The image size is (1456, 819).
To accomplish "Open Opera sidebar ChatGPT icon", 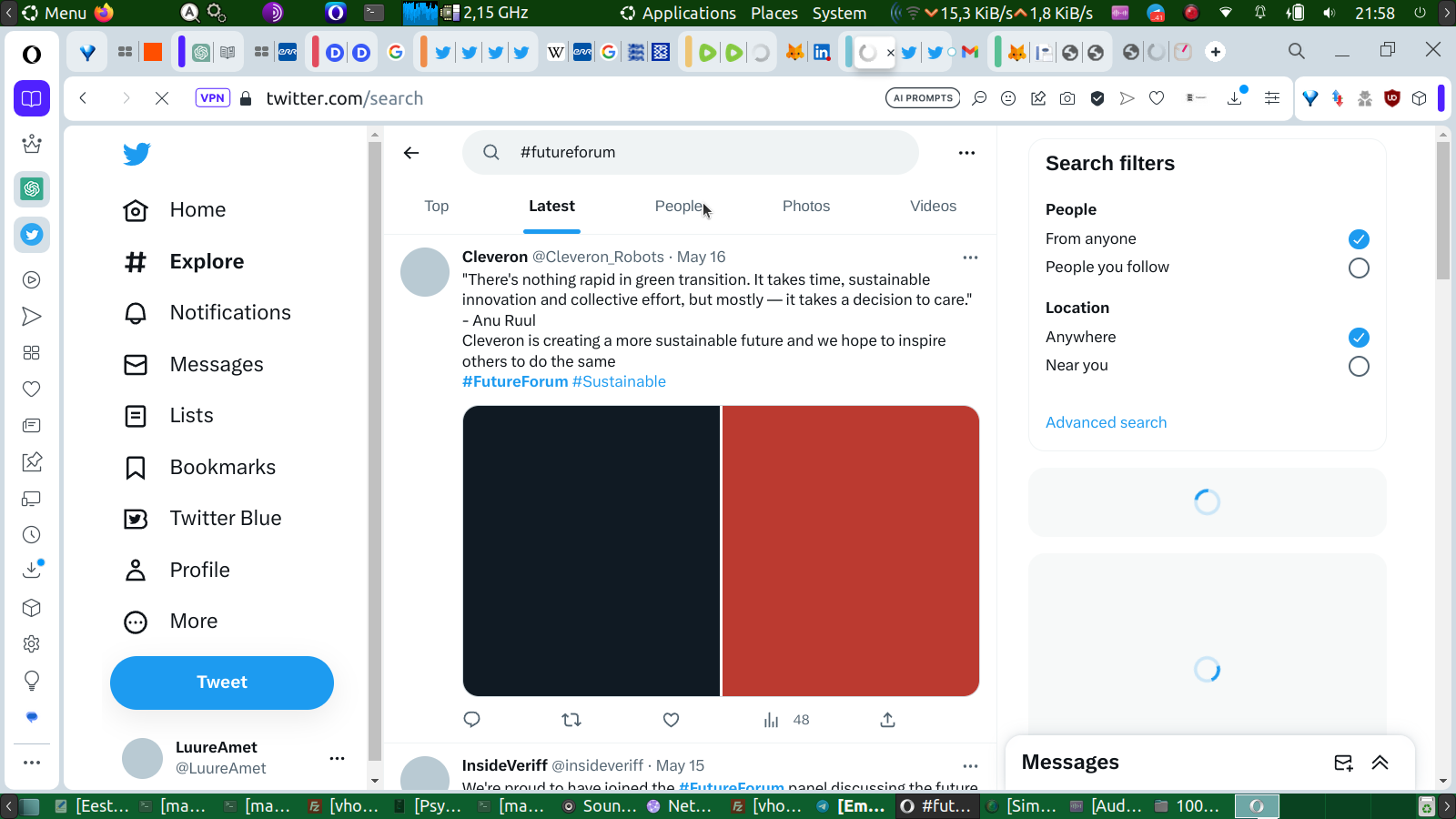I will [x=32, y=189].
